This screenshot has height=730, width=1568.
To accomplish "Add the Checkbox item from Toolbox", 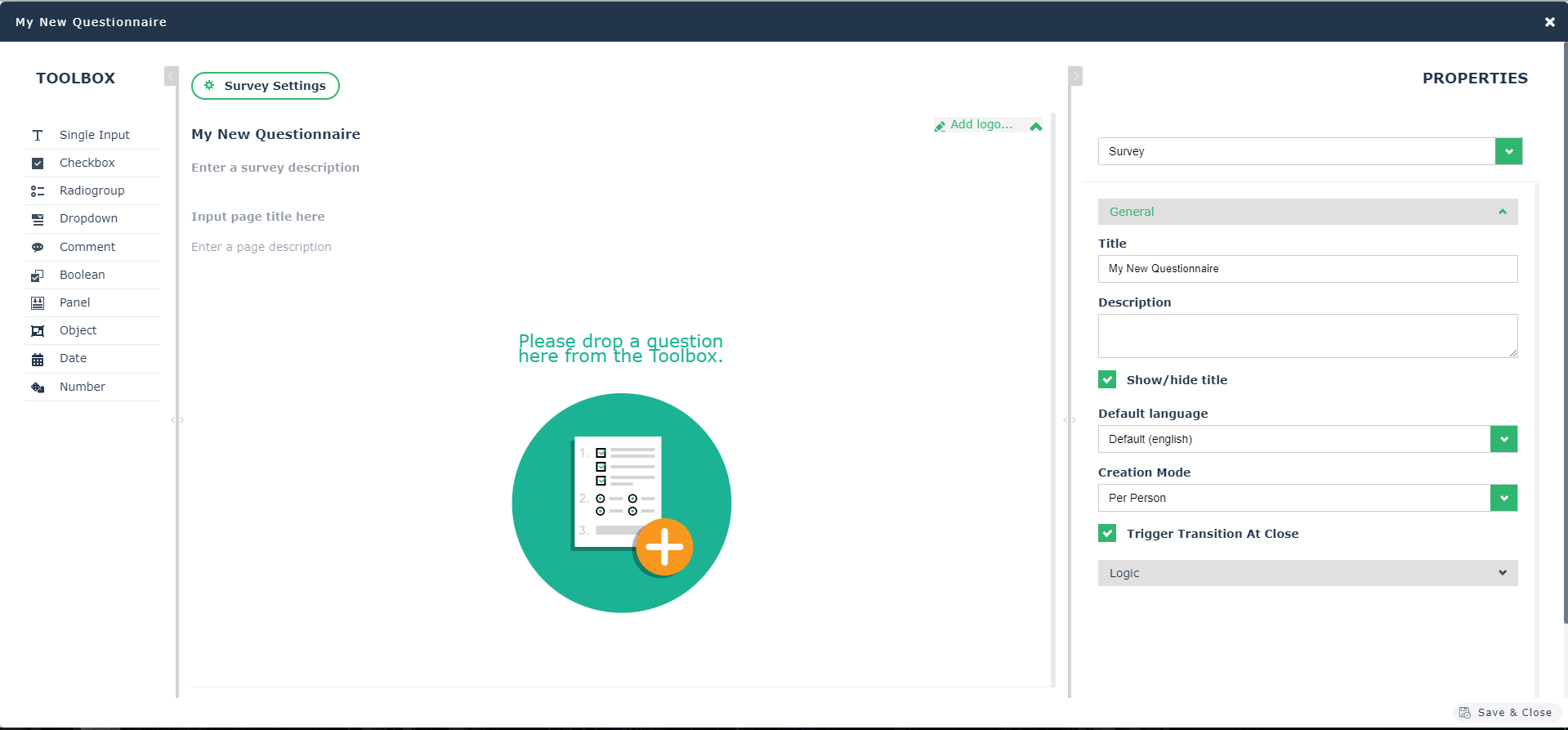I will click(x=87, y=163).
